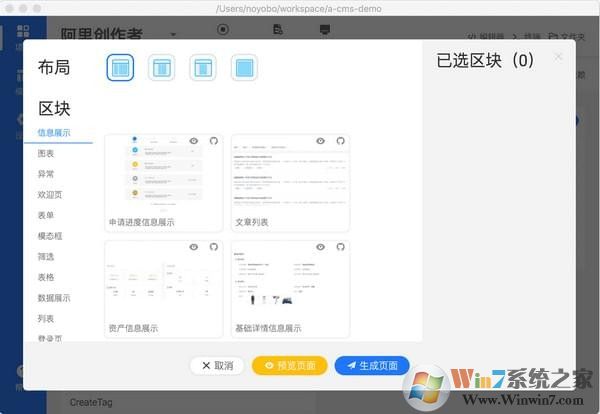Open the grid apps icon in left sidebar
The image size is (600, 414).
[x=23, y=31]
